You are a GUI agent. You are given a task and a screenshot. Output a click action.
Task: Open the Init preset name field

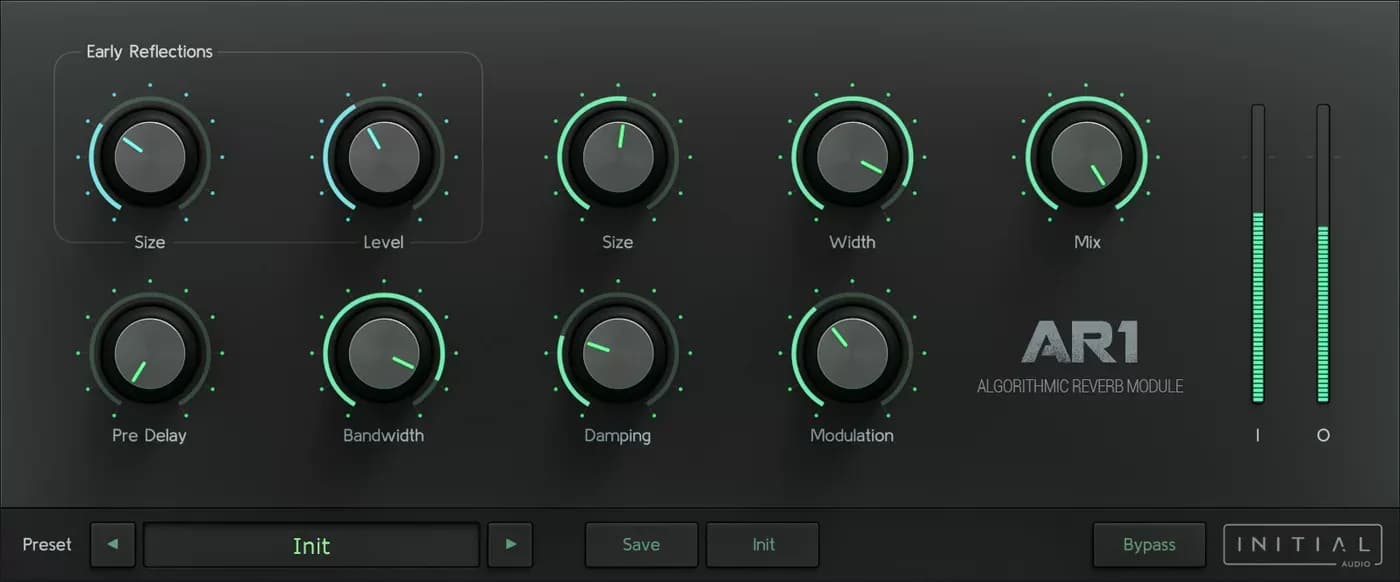(311, 545)
